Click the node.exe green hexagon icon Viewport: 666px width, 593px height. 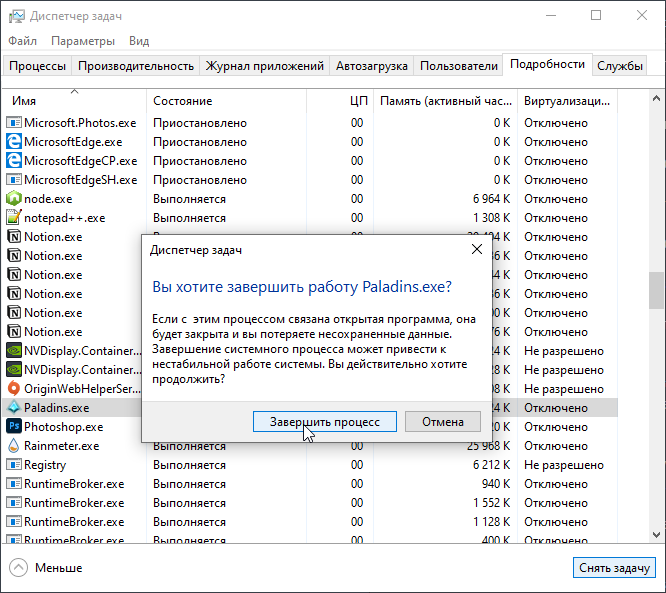[x=14, y=198]
